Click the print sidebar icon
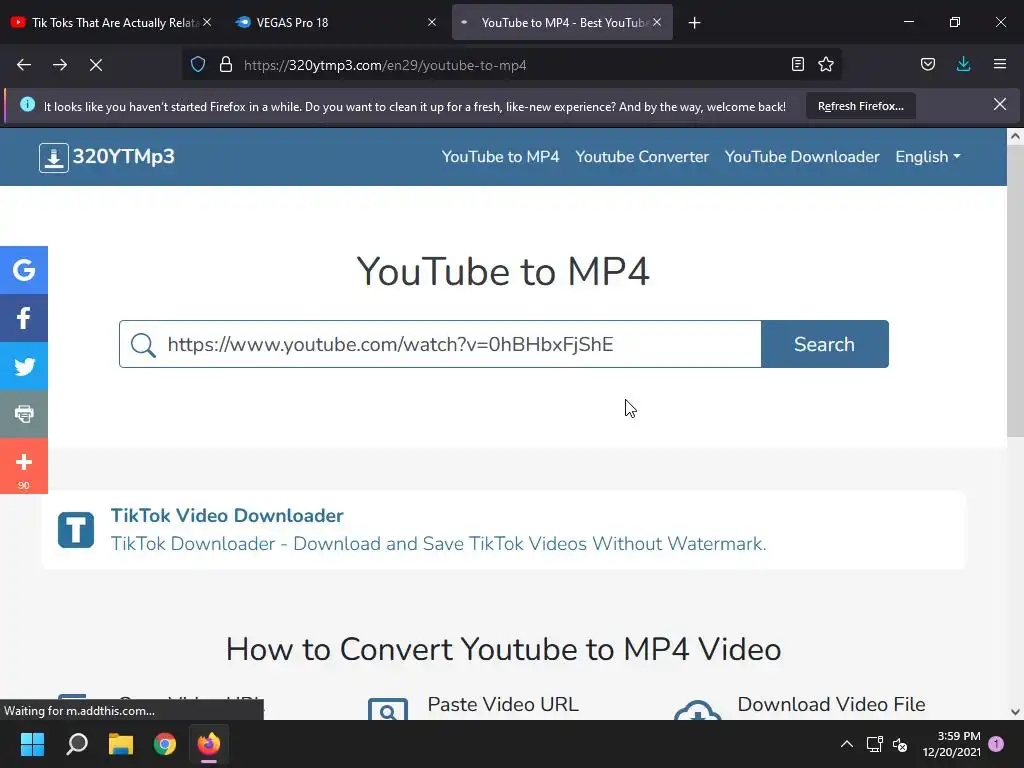The image size is (1024, 768). coord(24,413)
